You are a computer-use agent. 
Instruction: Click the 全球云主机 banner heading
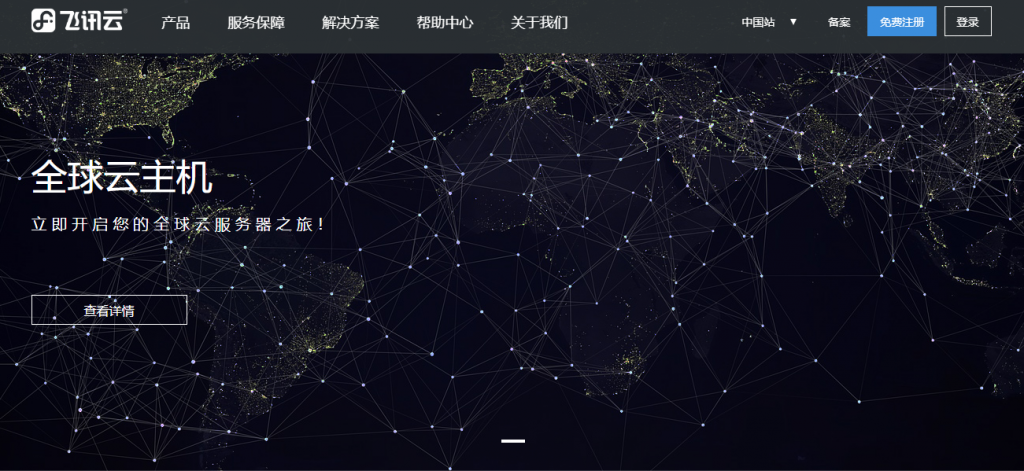[122, 178]
